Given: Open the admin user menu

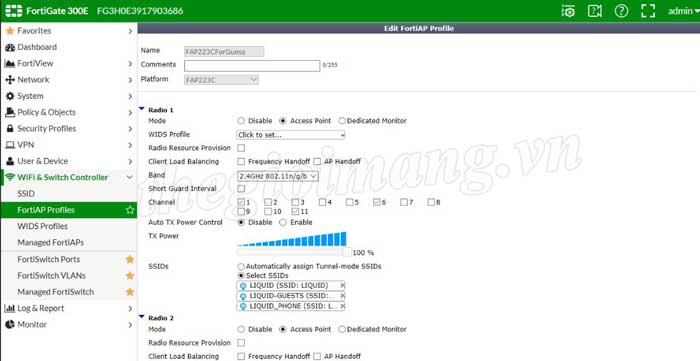Looking at the screenshot, I should 683,11.
